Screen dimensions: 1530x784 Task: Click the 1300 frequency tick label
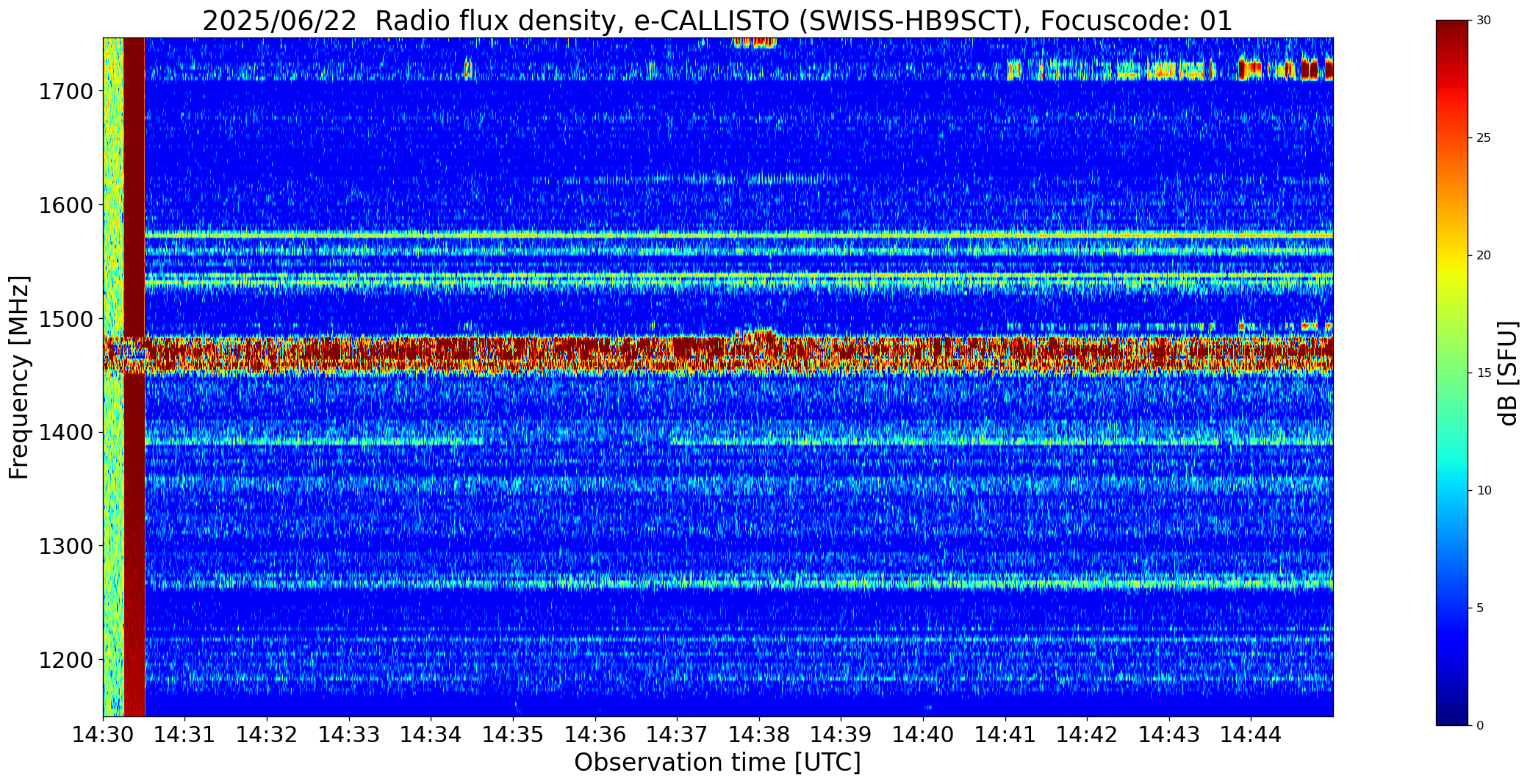(x=66, y=546)
